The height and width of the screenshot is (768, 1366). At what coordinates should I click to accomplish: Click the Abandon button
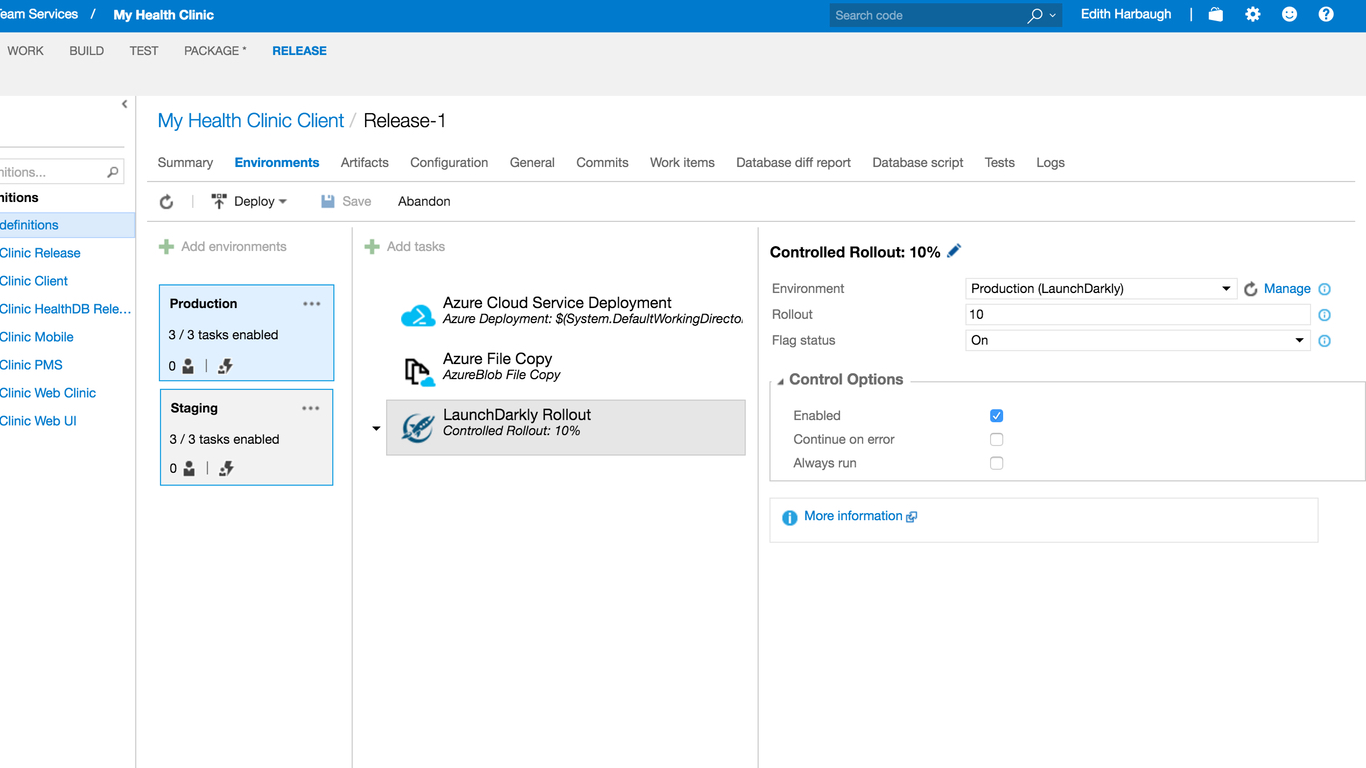[x=424, y=202]
